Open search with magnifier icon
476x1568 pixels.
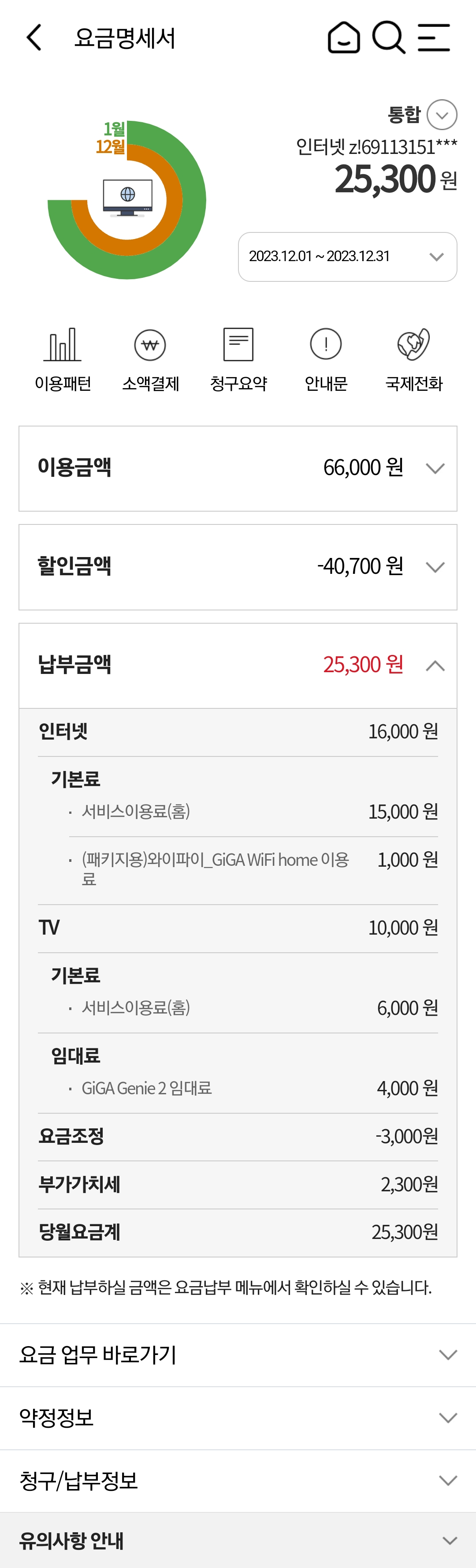pos(388,38)
